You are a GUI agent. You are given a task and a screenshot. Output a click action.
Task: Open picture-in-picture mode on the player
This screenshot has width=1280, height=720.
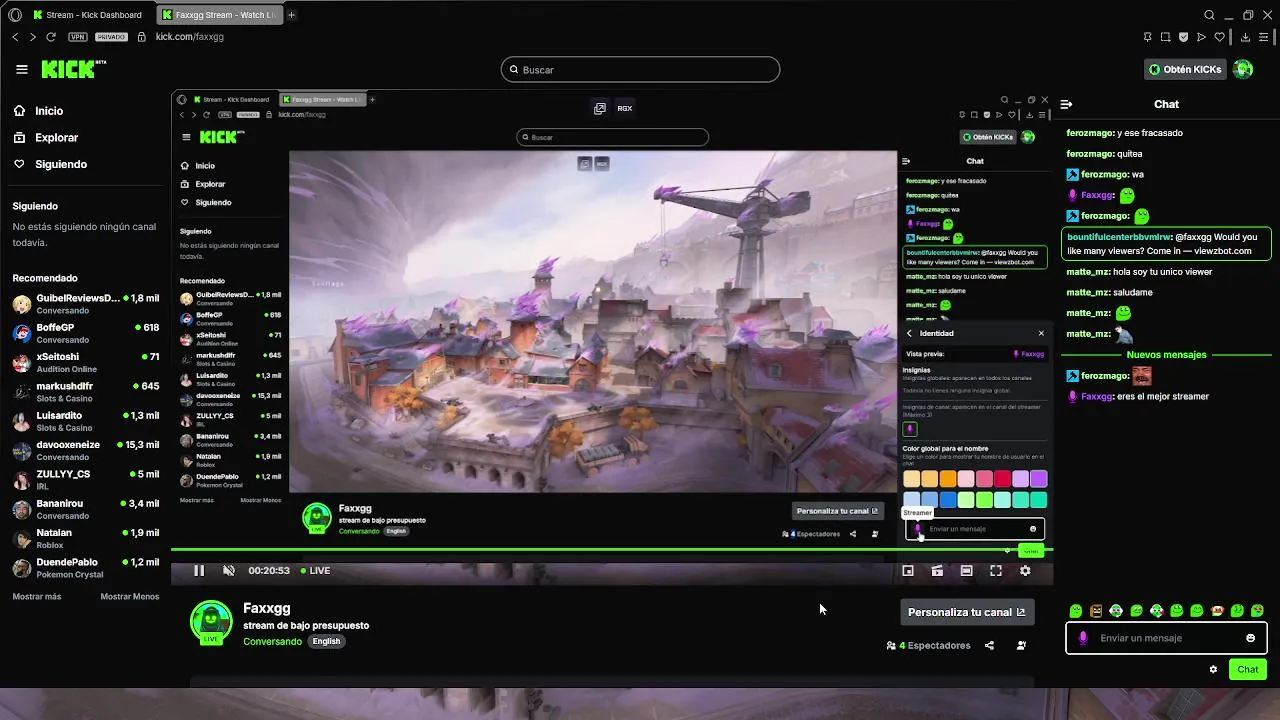(908, 570)
